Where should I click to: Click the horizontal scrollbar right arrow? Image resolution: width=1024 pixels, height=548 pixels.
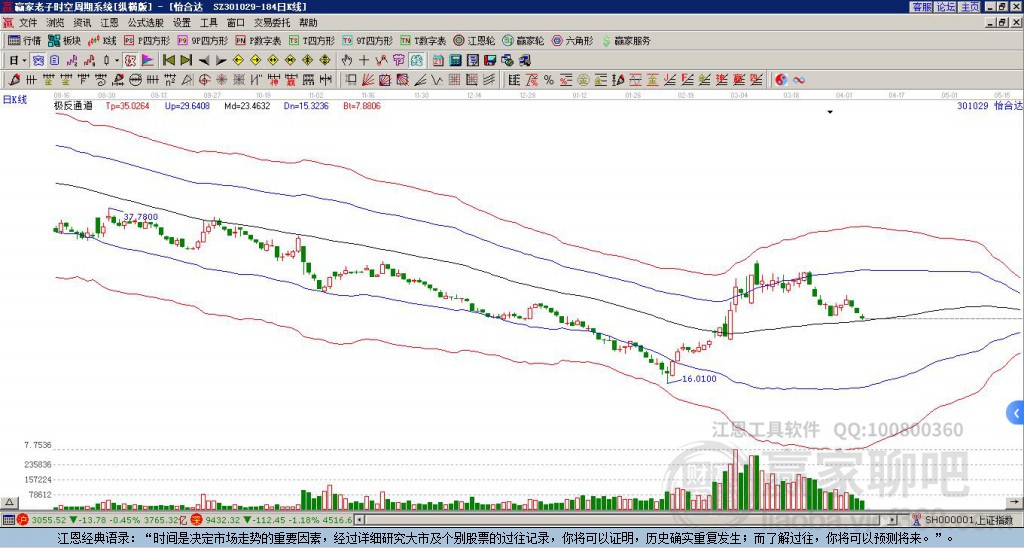(x=892, y=520)
